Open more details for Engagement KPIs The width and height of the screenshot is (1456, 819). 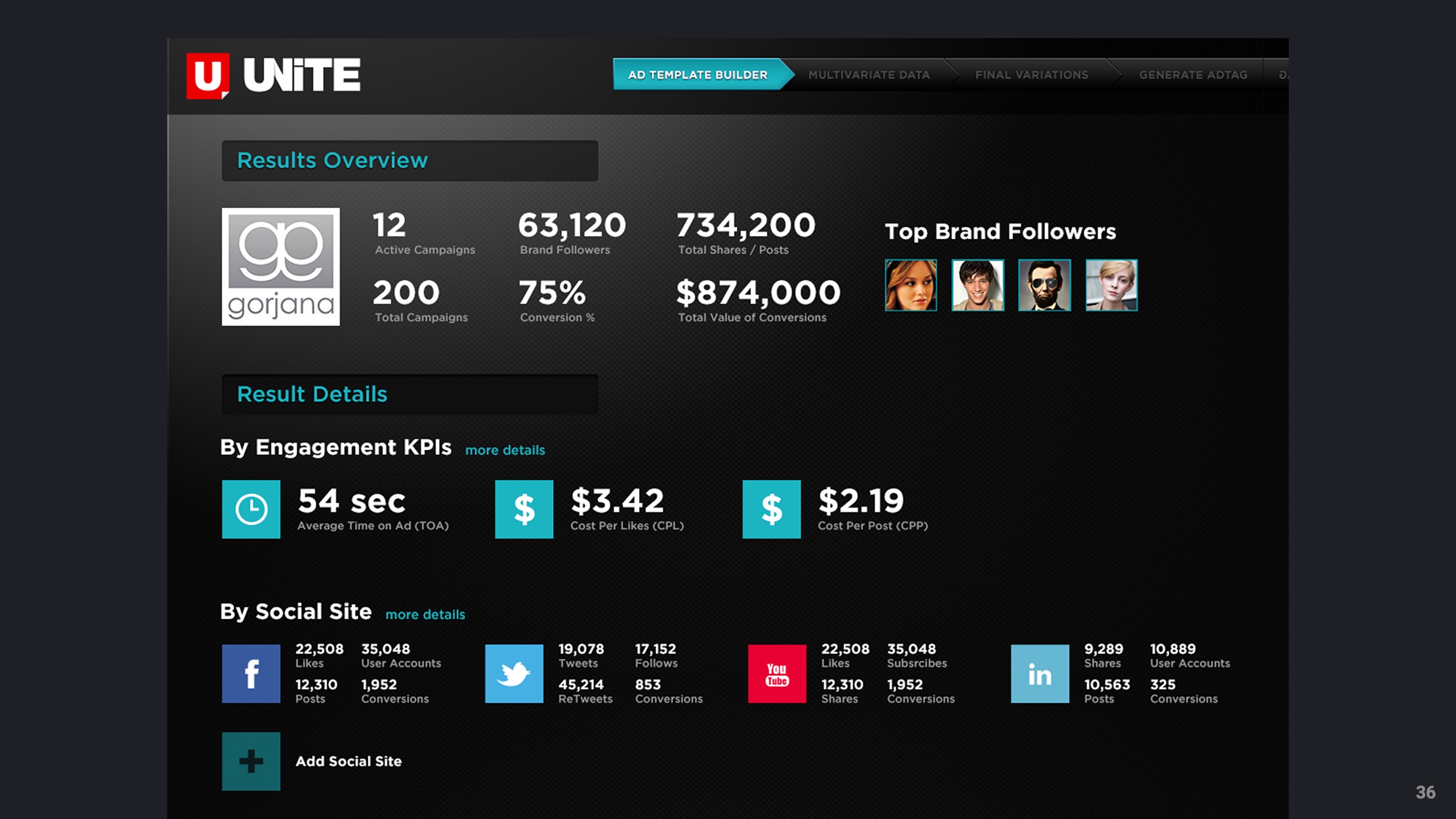504,450
